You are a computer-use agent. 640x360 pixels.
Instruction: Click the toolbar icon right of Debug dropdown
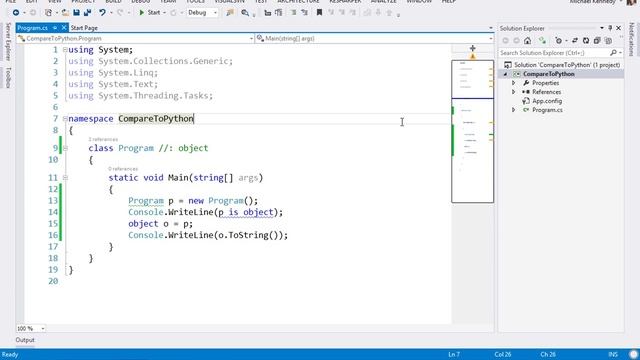point(230,13)
